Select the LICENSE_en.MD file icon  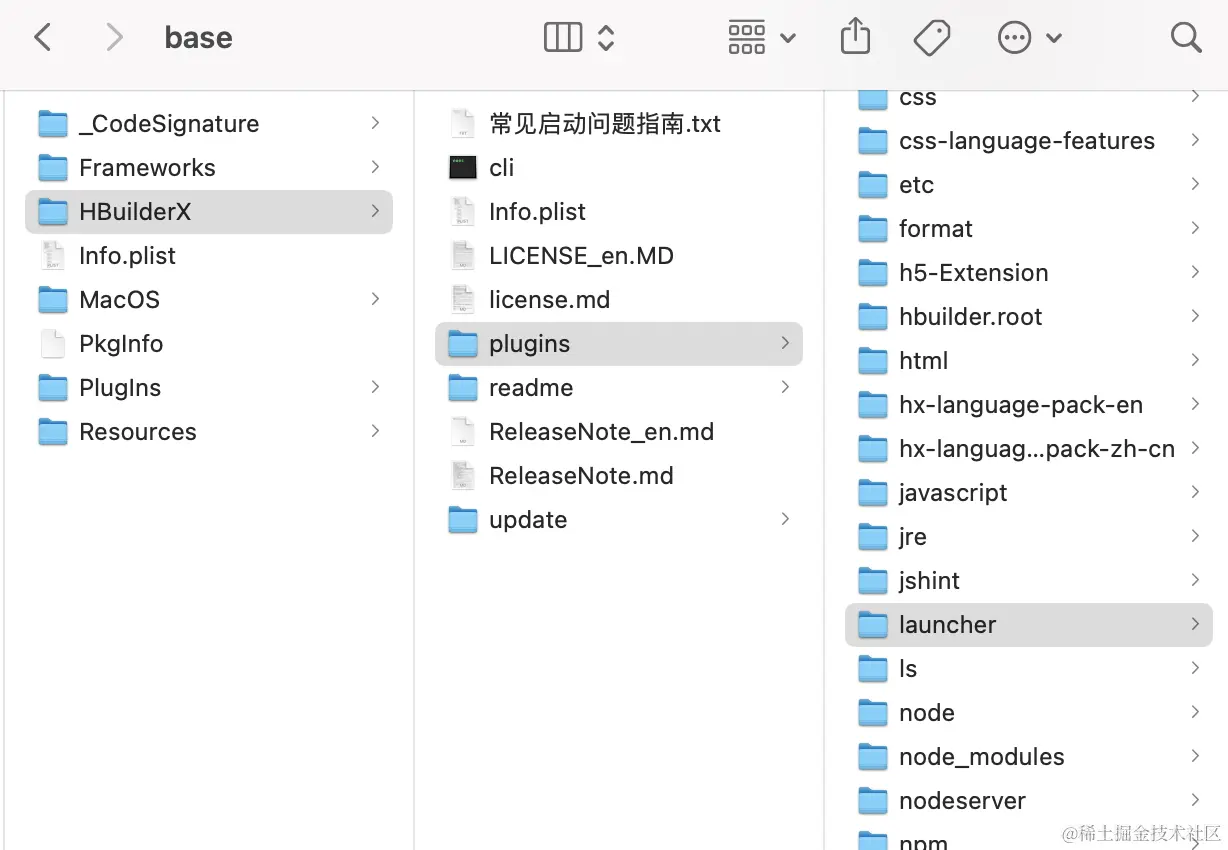click(x=463, y=256)
